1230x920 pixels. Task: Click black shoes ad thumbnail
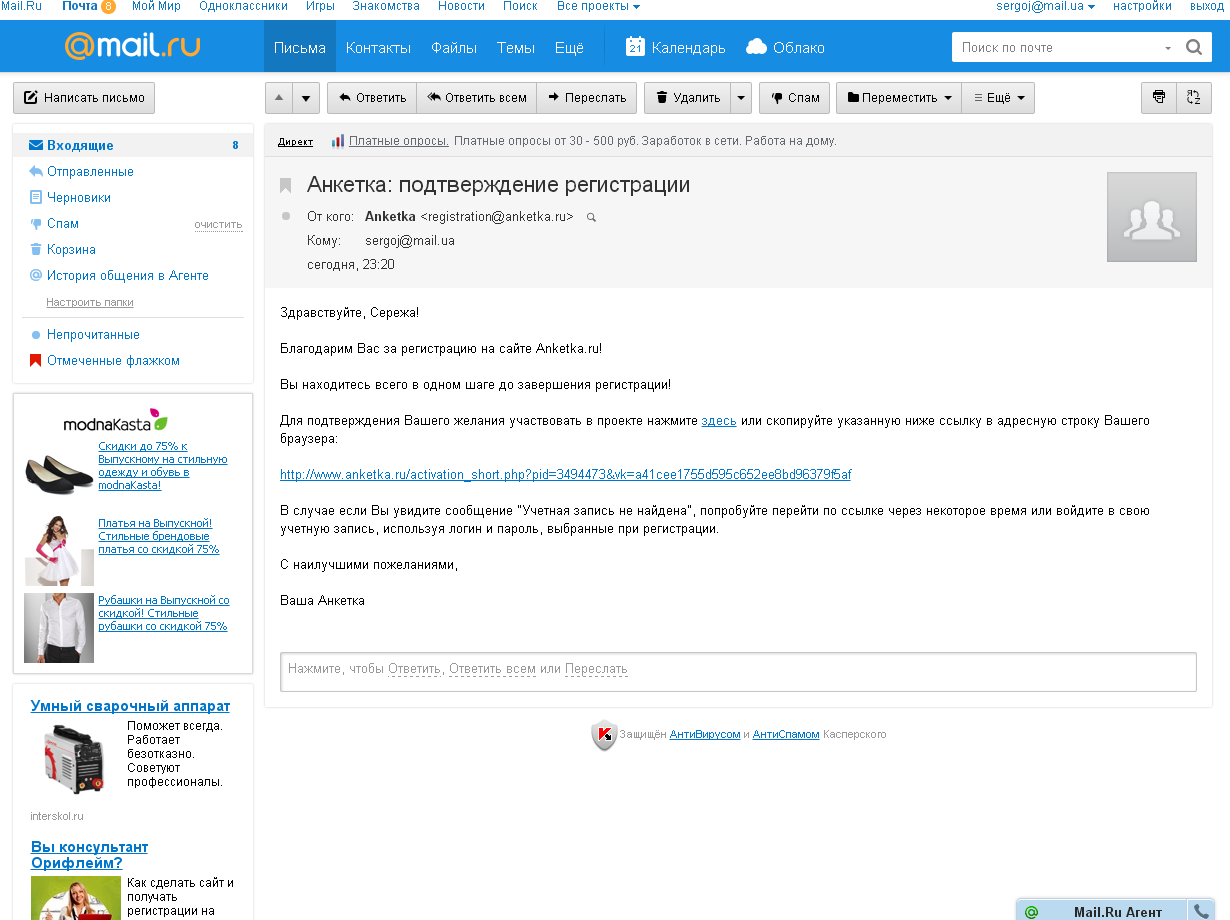coord(59,474)
